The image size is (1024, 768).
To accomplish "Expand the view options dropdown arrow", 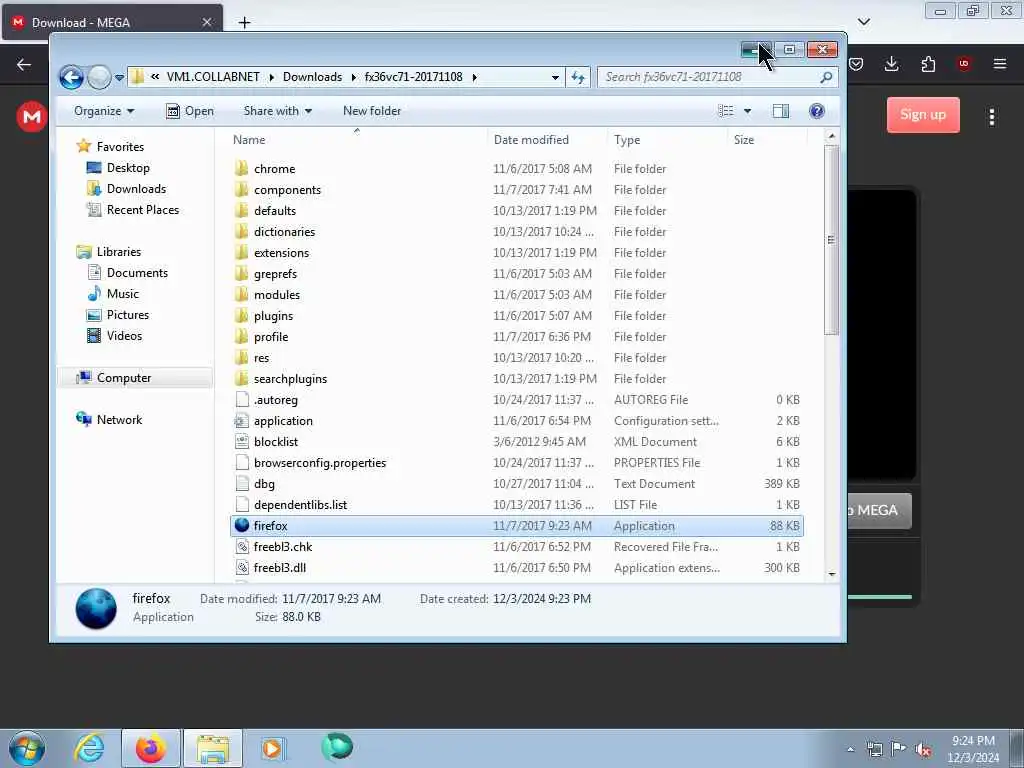I will coord(747,111).
